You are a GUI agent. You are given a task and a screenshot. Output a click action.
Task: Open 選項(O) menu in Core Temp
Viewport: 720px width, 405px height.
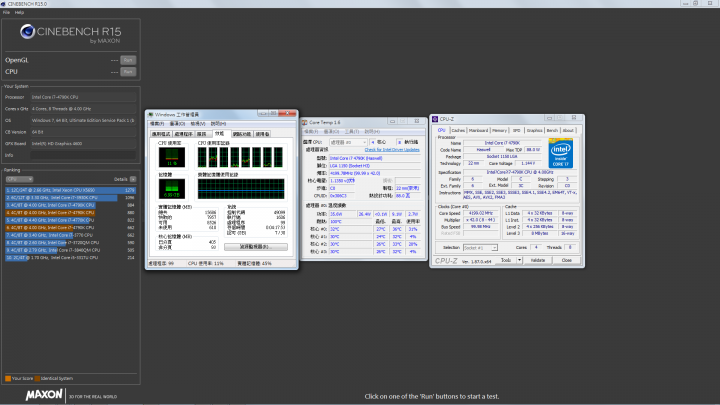[x=331, y=132]
